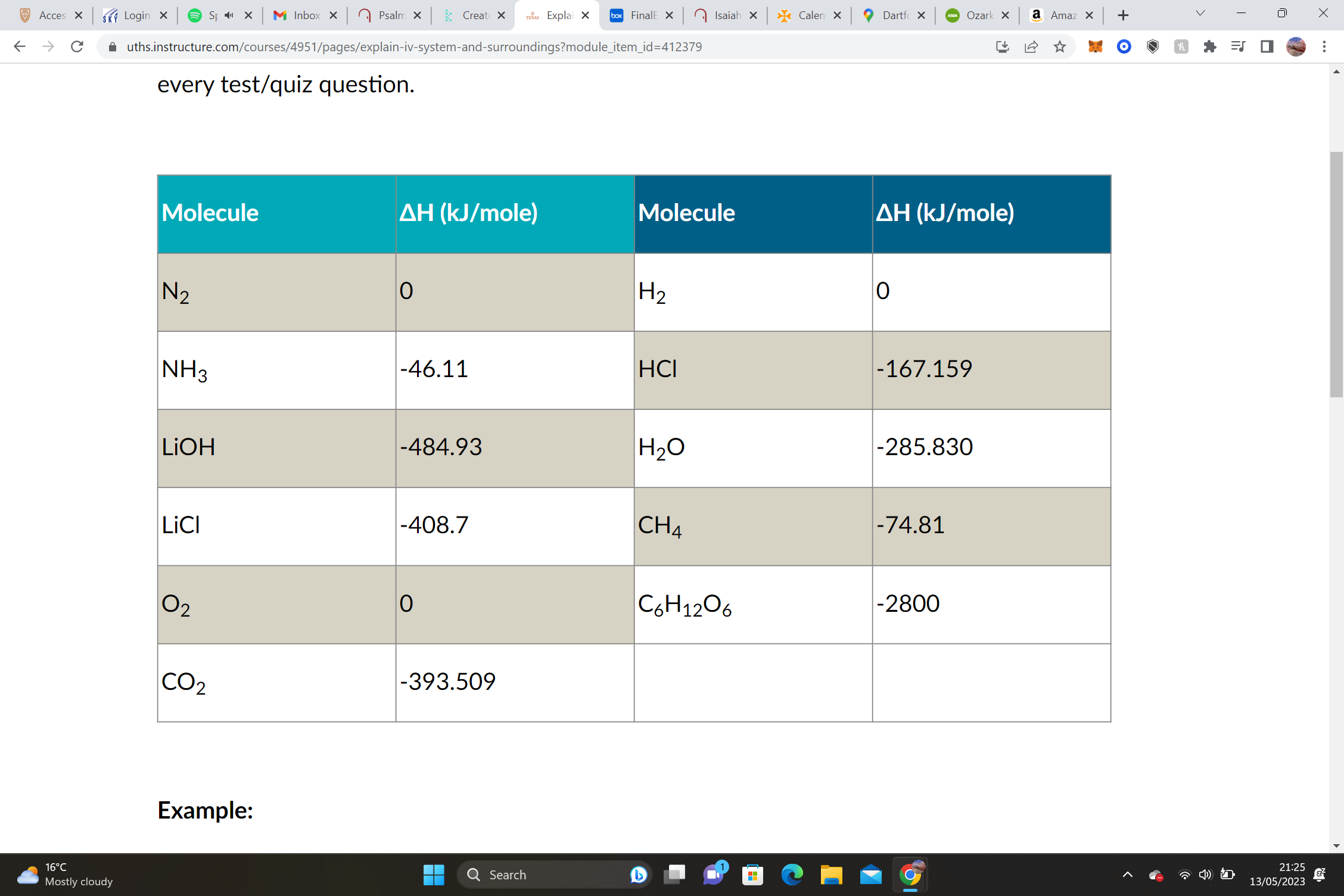Image resolution: width=1344 pixels, height=896 pixels.
Task: Click the page vertical scrollbar thumb
Action: [x=1336, y=274]
